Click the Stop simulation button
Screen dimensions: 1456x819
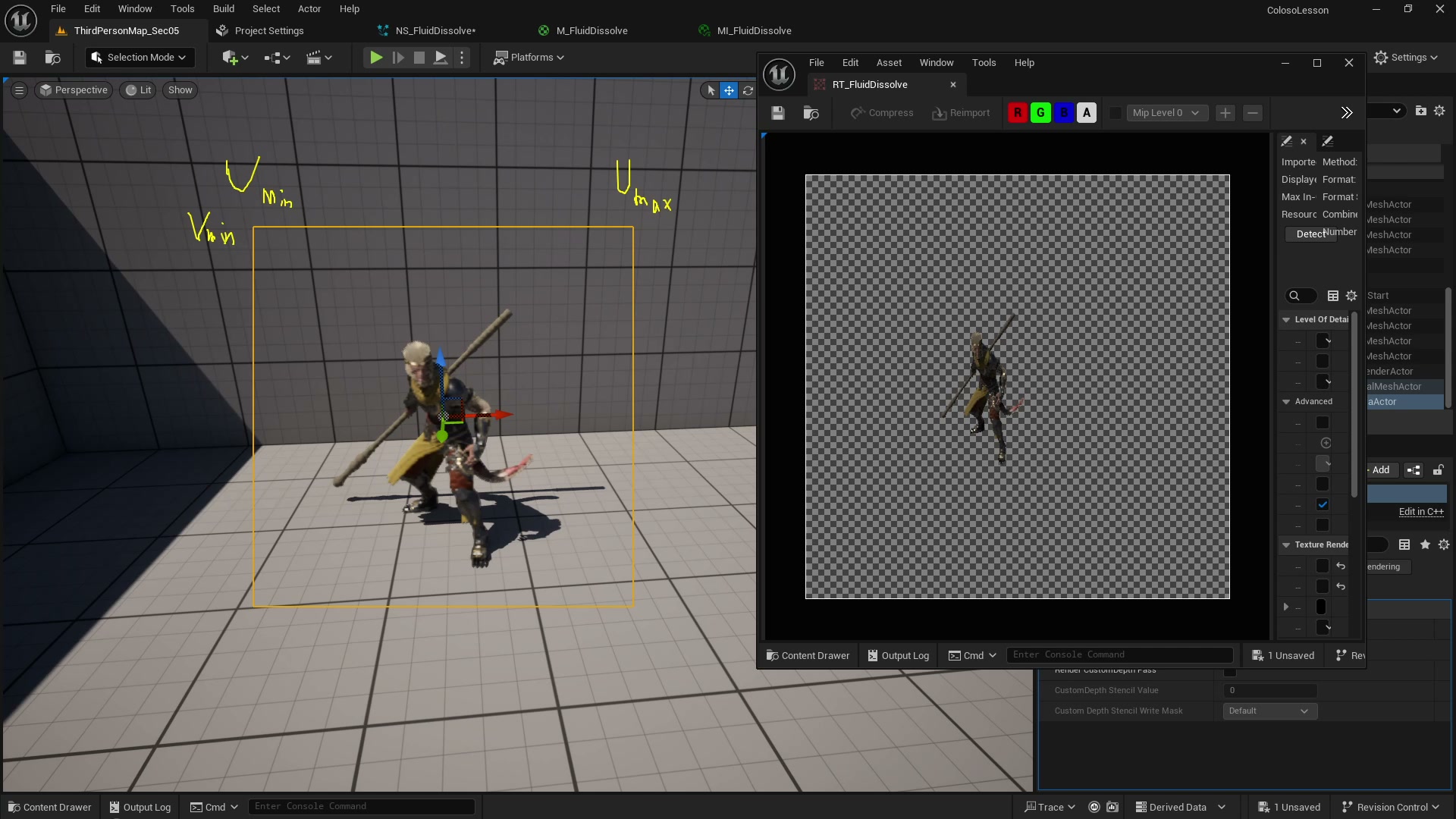coord(419,58)
